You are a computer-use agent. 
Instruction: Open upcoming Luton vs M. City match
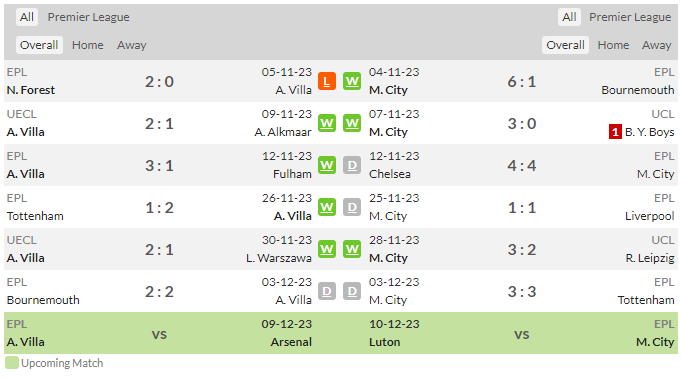tap(522, 333)
